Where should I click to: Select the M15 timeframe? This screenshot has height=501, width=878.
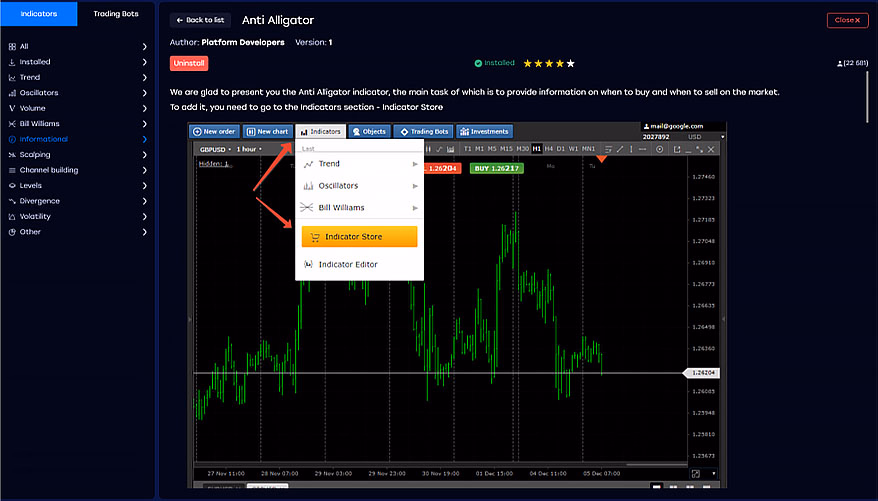(506, 149)
